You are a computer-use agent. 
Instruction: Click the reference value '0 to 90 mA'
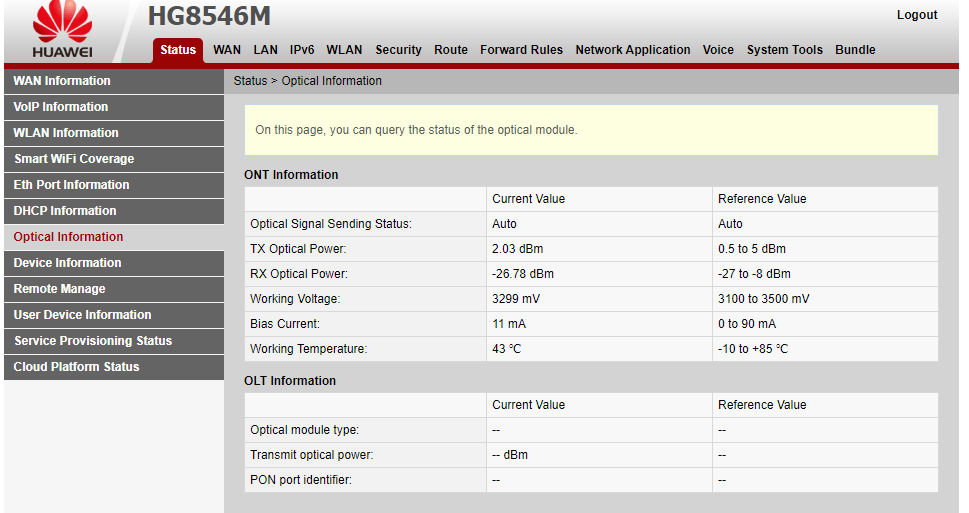click(747, 324)
